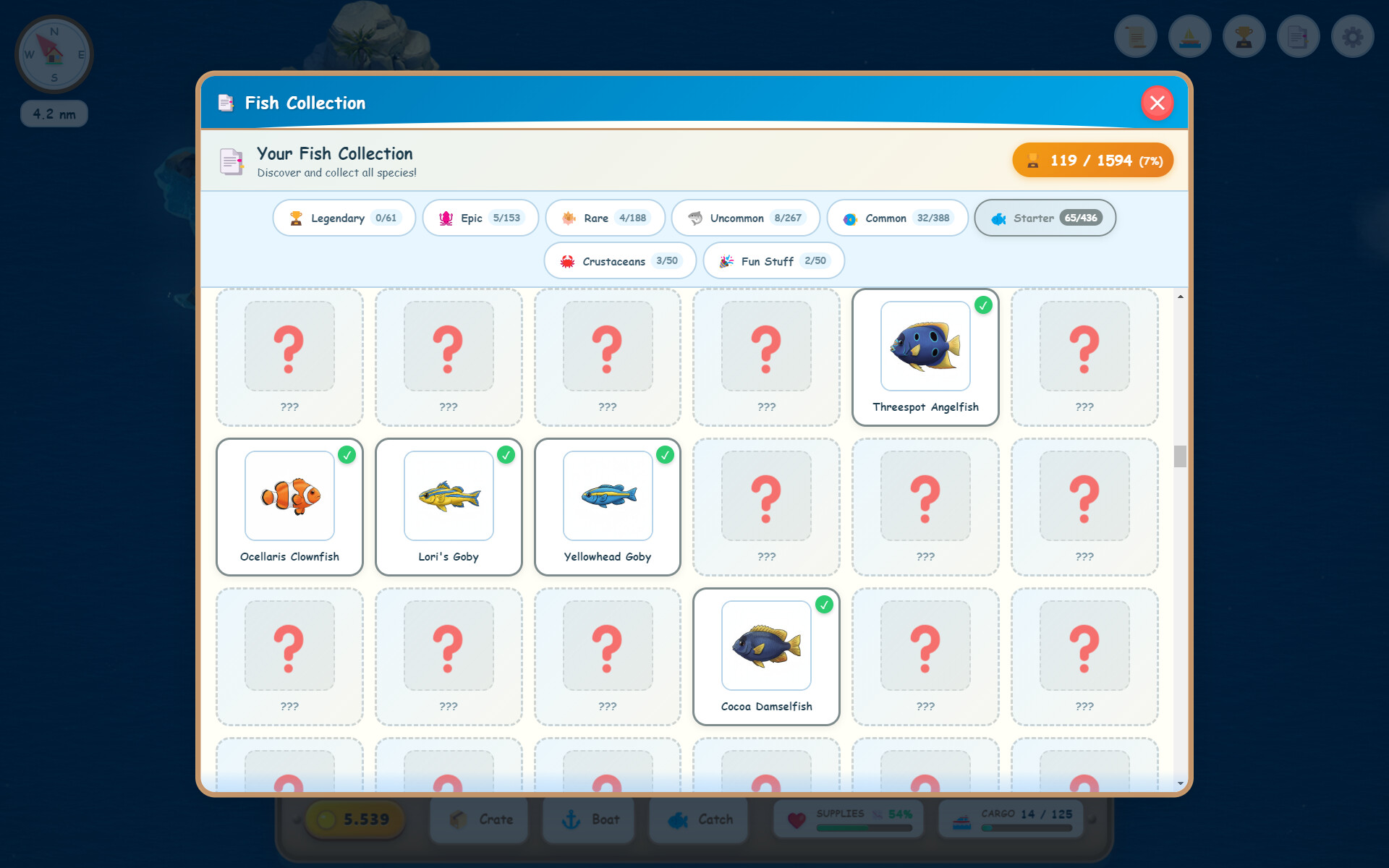Open the journal document icon near settings
Screen dimensions: 1389x868
click(x=1298, y=35)
